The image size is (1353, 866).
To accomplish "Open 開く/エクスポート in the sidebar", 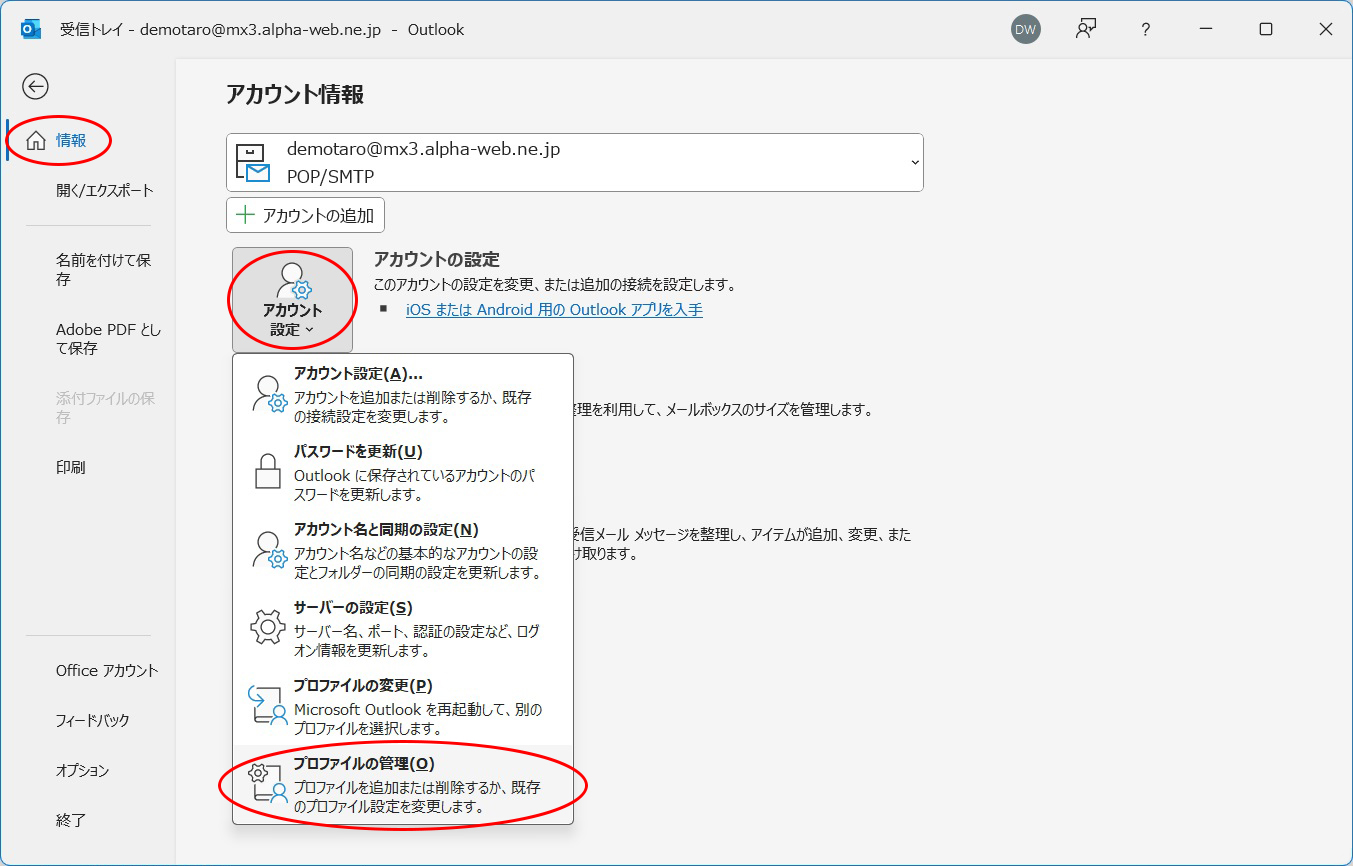I will [x=104, y=190].
